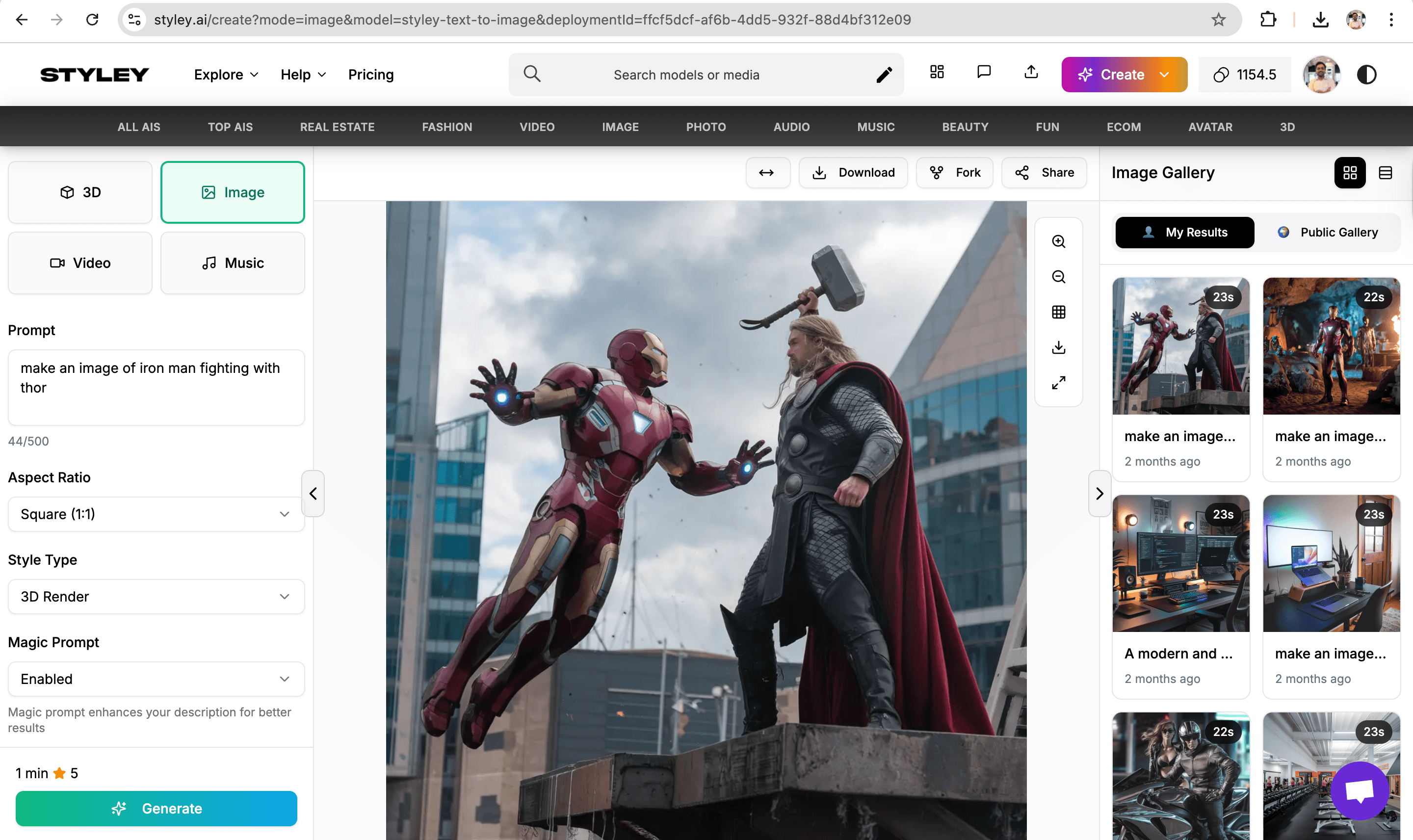Select the FASHION category tab
Image resolution: width=1413 pixels, height=840 pixels.
[446, 127]
